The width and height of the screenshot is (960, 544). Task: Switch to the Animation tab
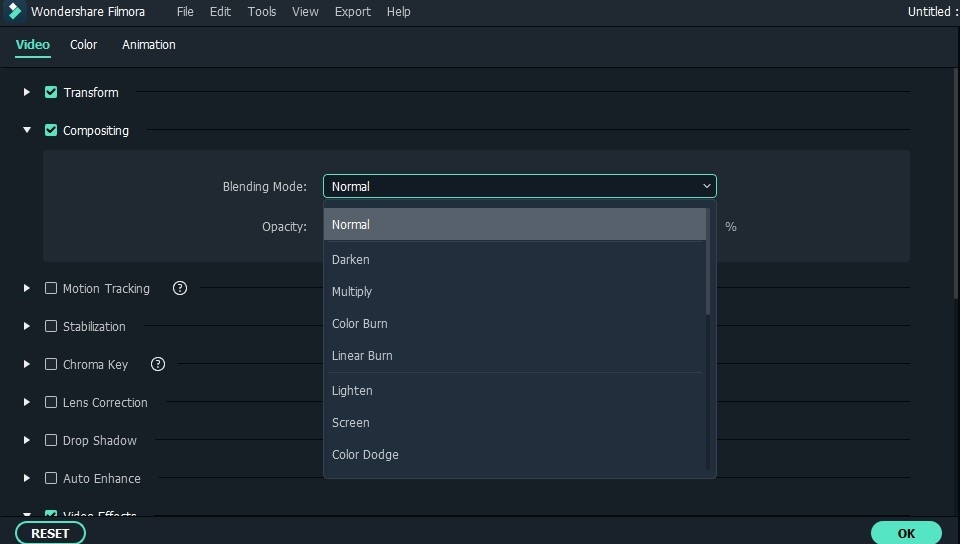point(149,45)
